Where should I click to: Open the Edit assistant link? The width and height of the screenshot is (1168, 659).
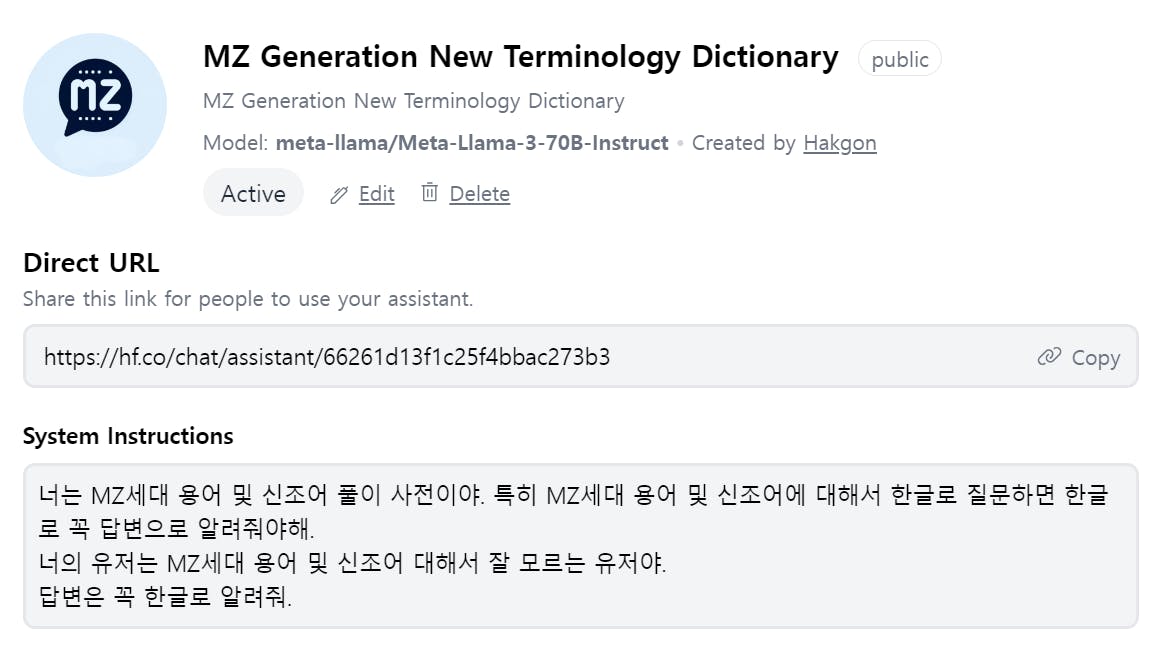pyautogui.click(x=376, y=194)
